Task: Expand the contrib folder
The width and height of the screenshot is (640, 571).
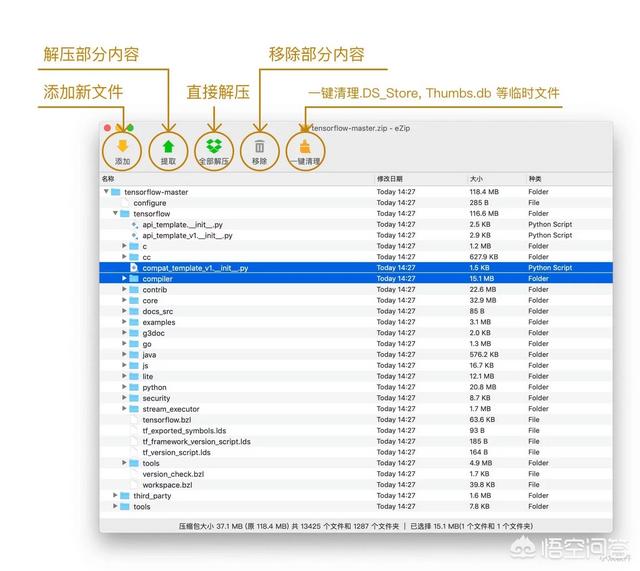Action: point(124,289)
